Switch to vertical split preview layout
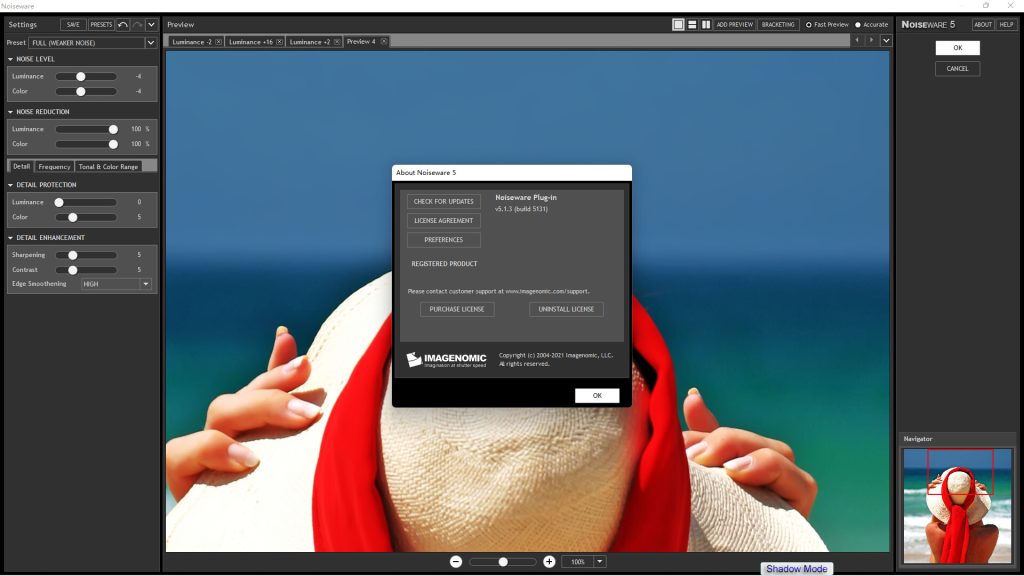The width and height of the screenshot is (1024, 576). pyautogui.click(x=705, y=24)
